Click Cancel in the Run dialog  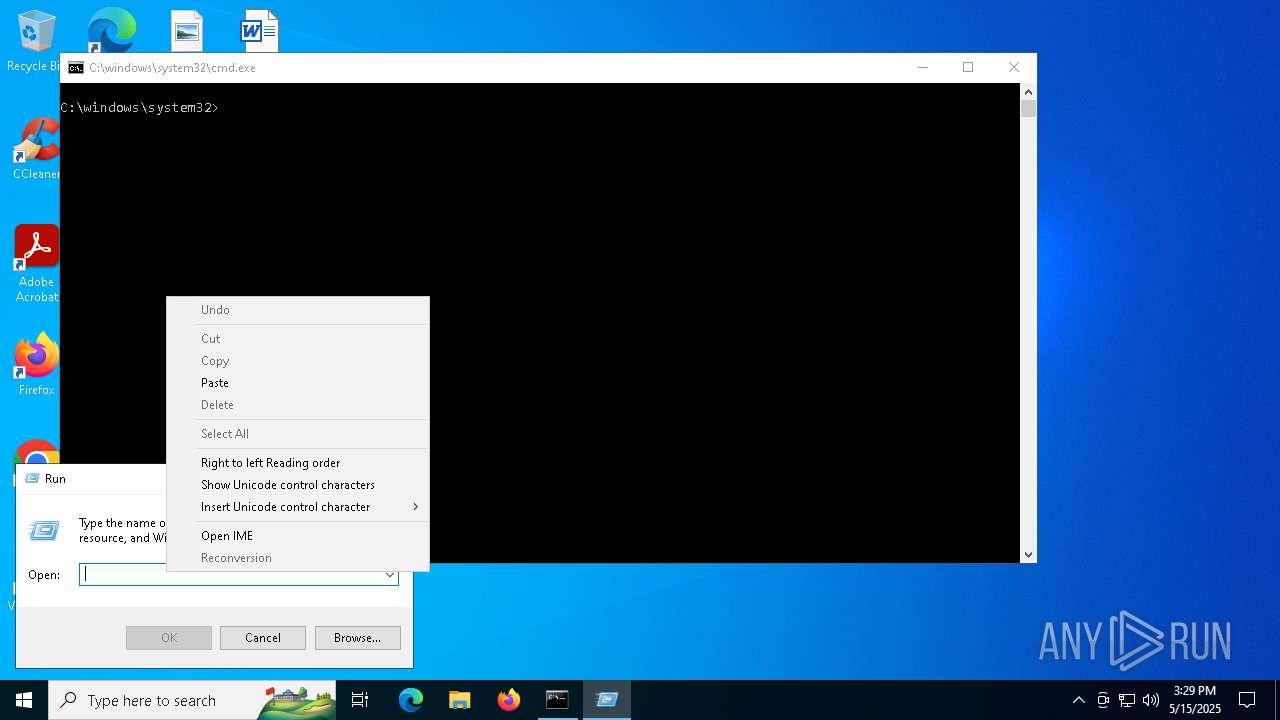263,638
